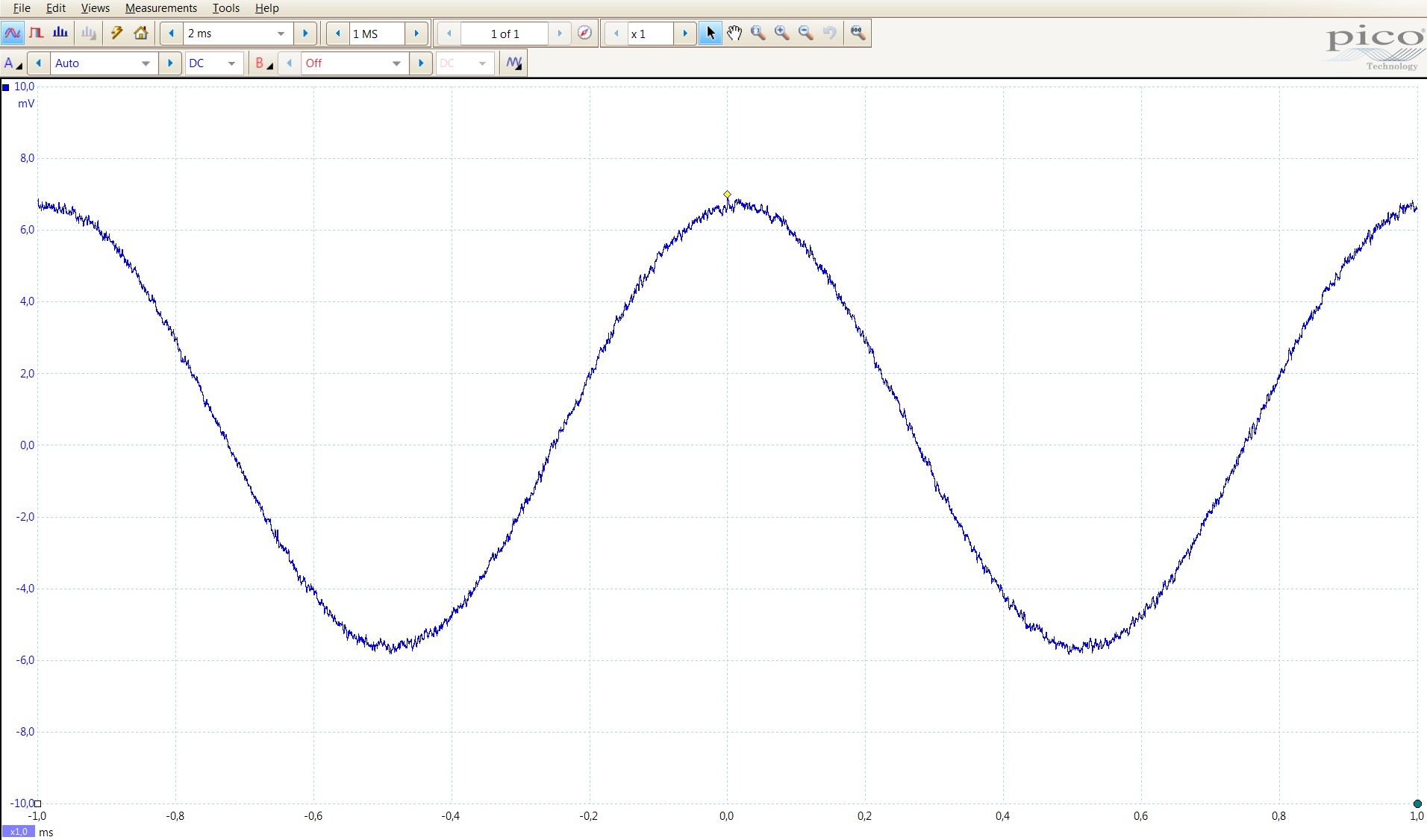Open Channel A DC coupling dropdown
The width and height of the screenshot is (1427, 840).
click(x=213, y=63)
